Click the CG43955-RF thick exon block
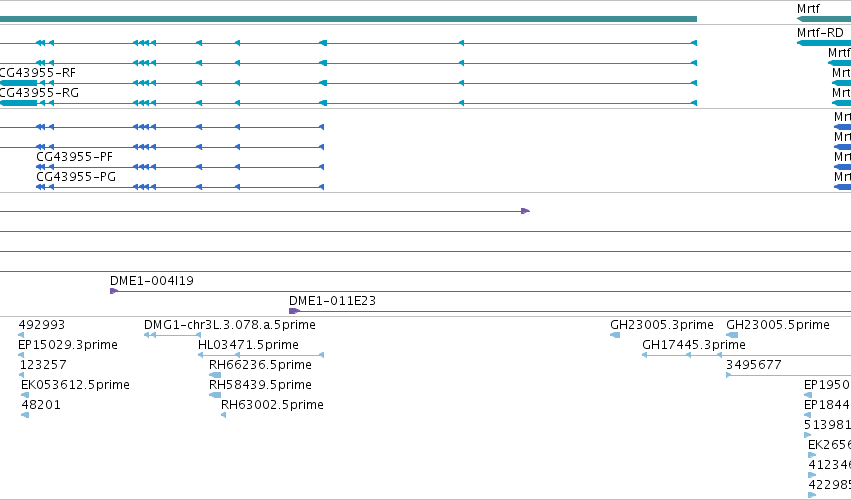Viewport: 851px width, 500px height. click(x=18, y=83)
